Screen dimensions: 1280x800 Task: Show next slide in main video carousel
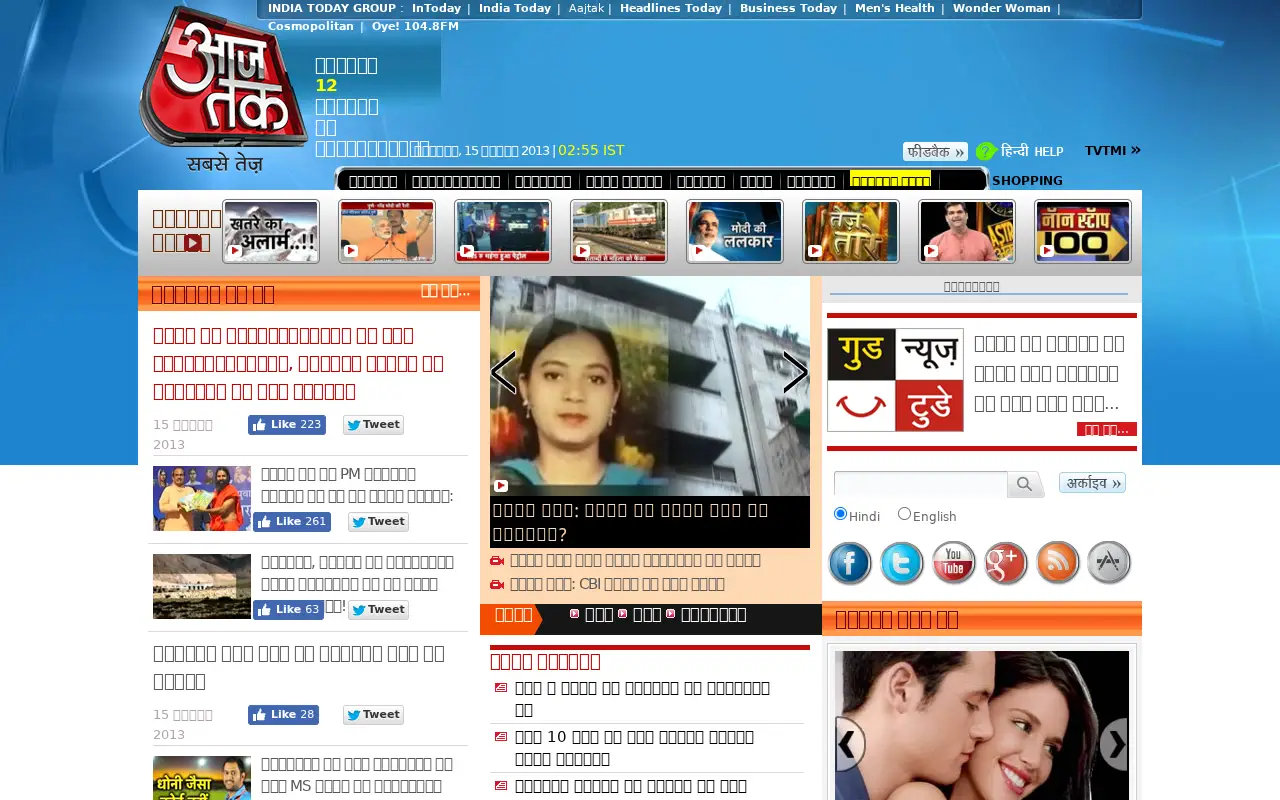796,373
